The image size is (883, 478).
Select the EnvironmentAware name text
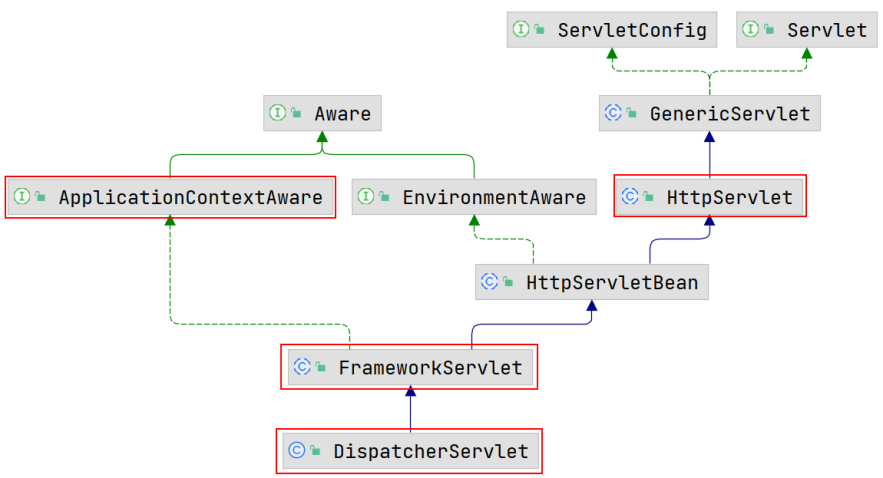coord(494,197)
